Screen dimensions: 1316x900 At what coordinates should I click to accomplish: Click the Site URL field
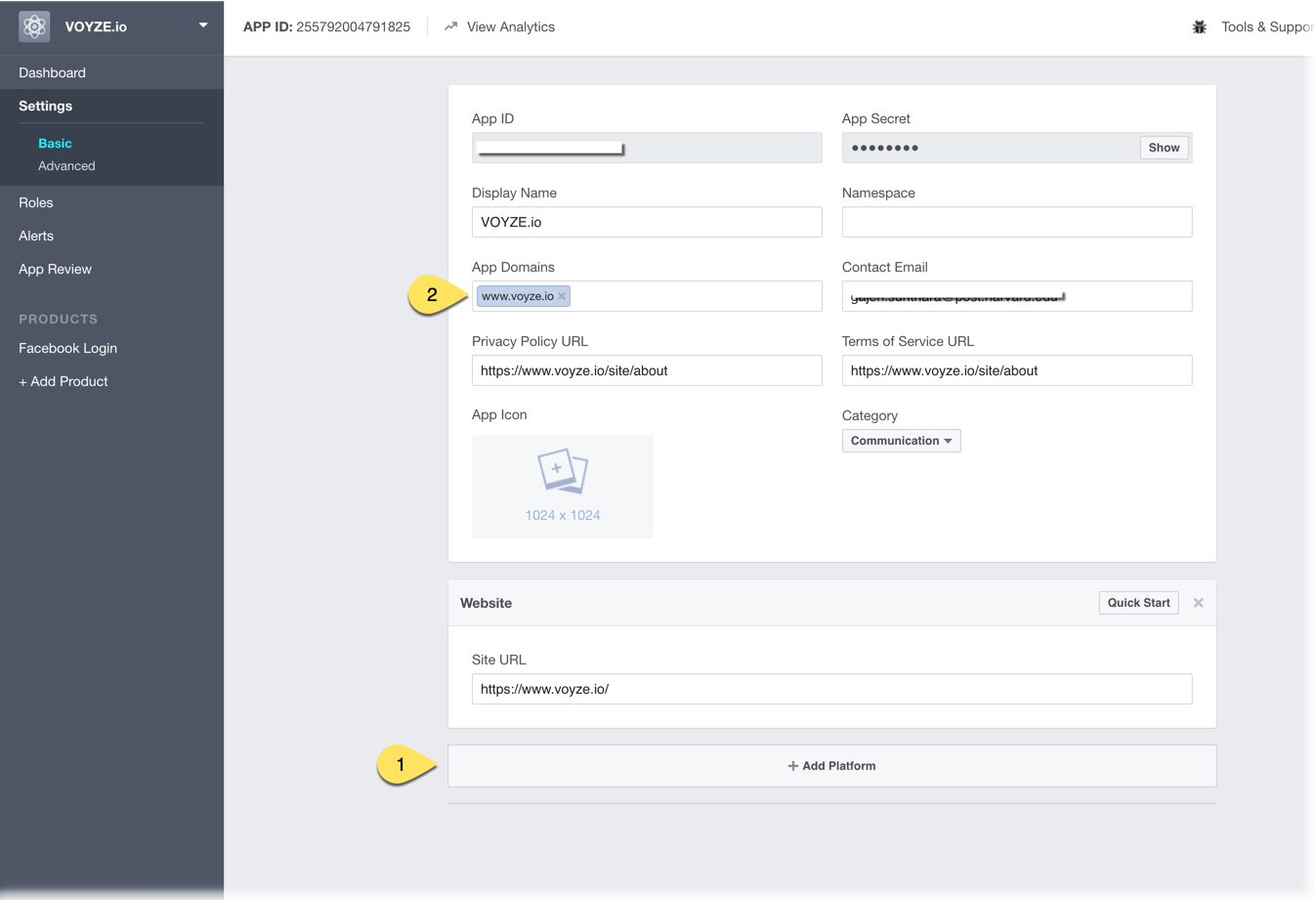pos(831,689)
